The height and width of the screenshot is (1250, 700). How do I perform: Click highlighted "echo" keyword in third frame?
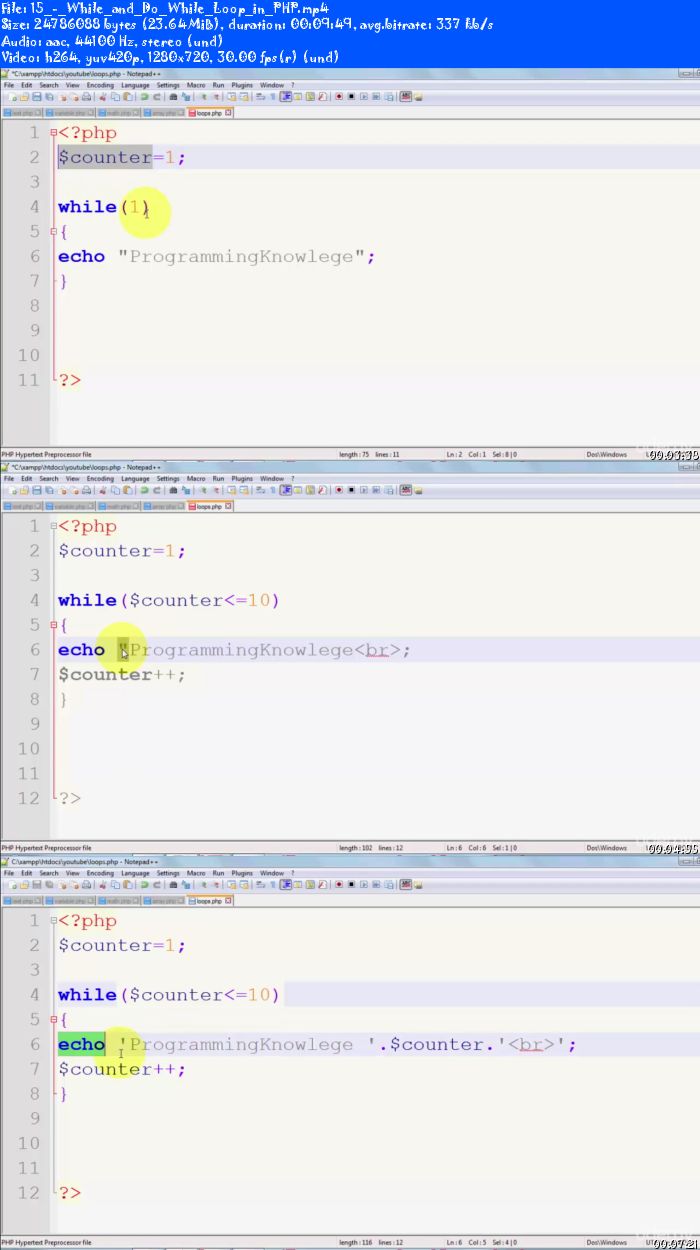(81, 1045)
